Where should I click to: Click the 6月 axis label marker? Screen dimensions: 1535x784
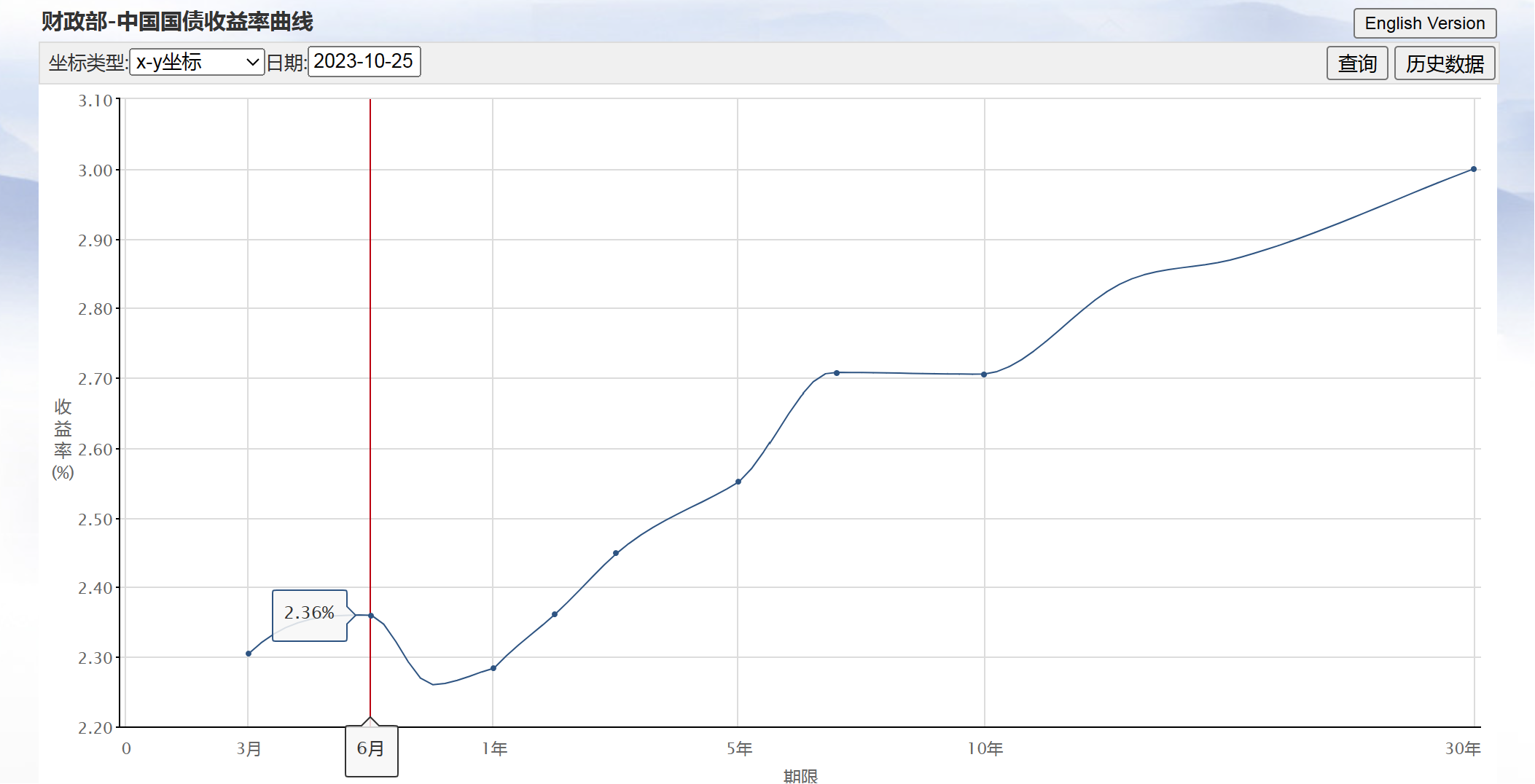click(x=372, y=750)
